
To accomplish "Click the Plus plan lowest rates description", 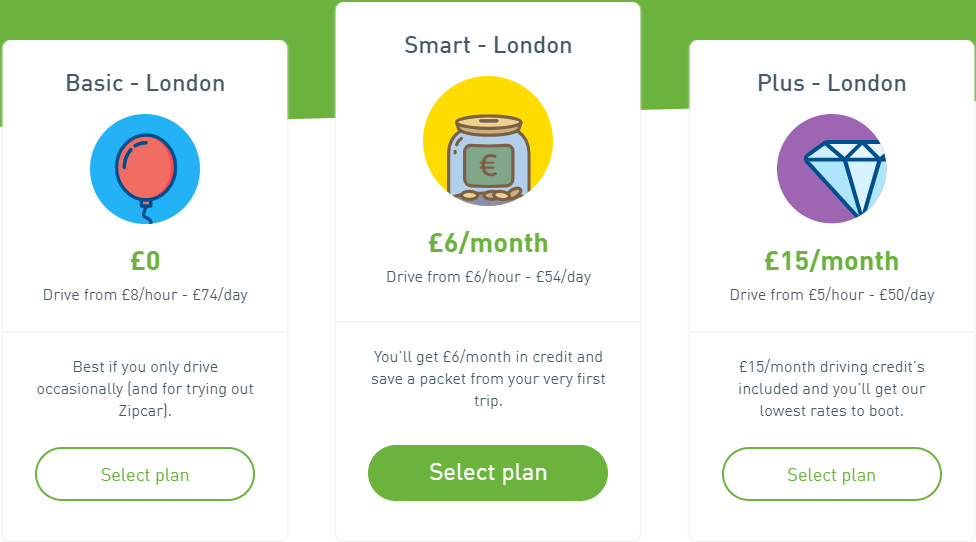I will [832, 389].
